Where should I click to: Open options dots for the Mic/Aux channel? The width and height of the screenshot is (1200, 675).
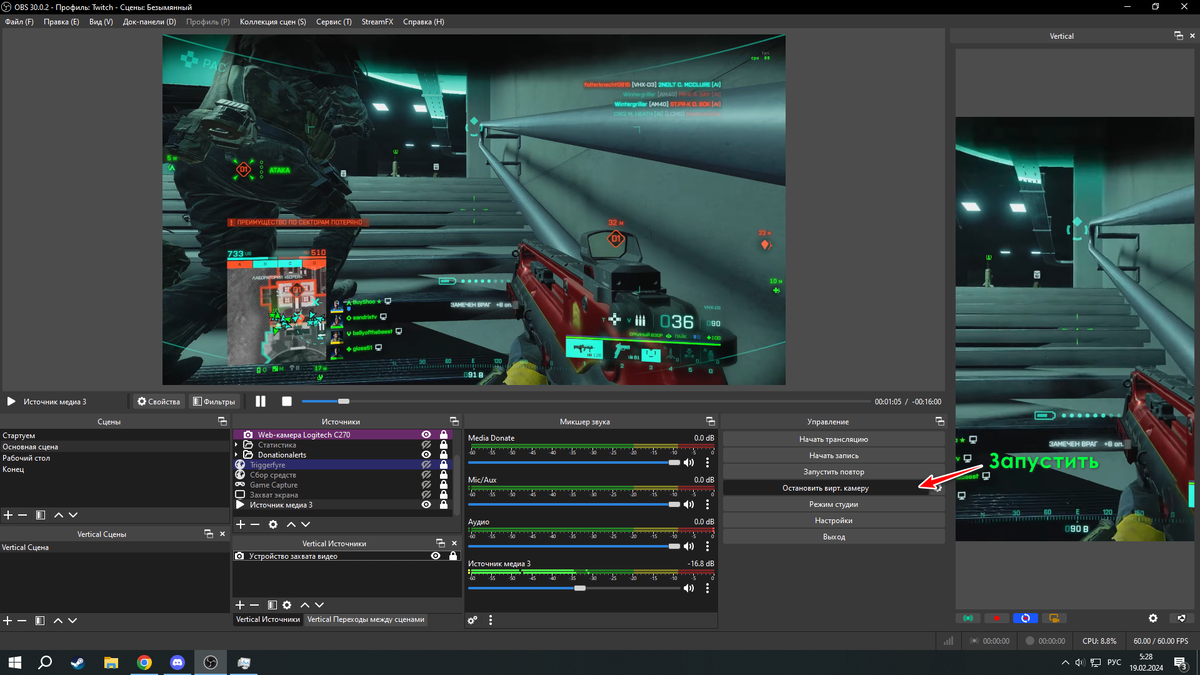(707, 505)
